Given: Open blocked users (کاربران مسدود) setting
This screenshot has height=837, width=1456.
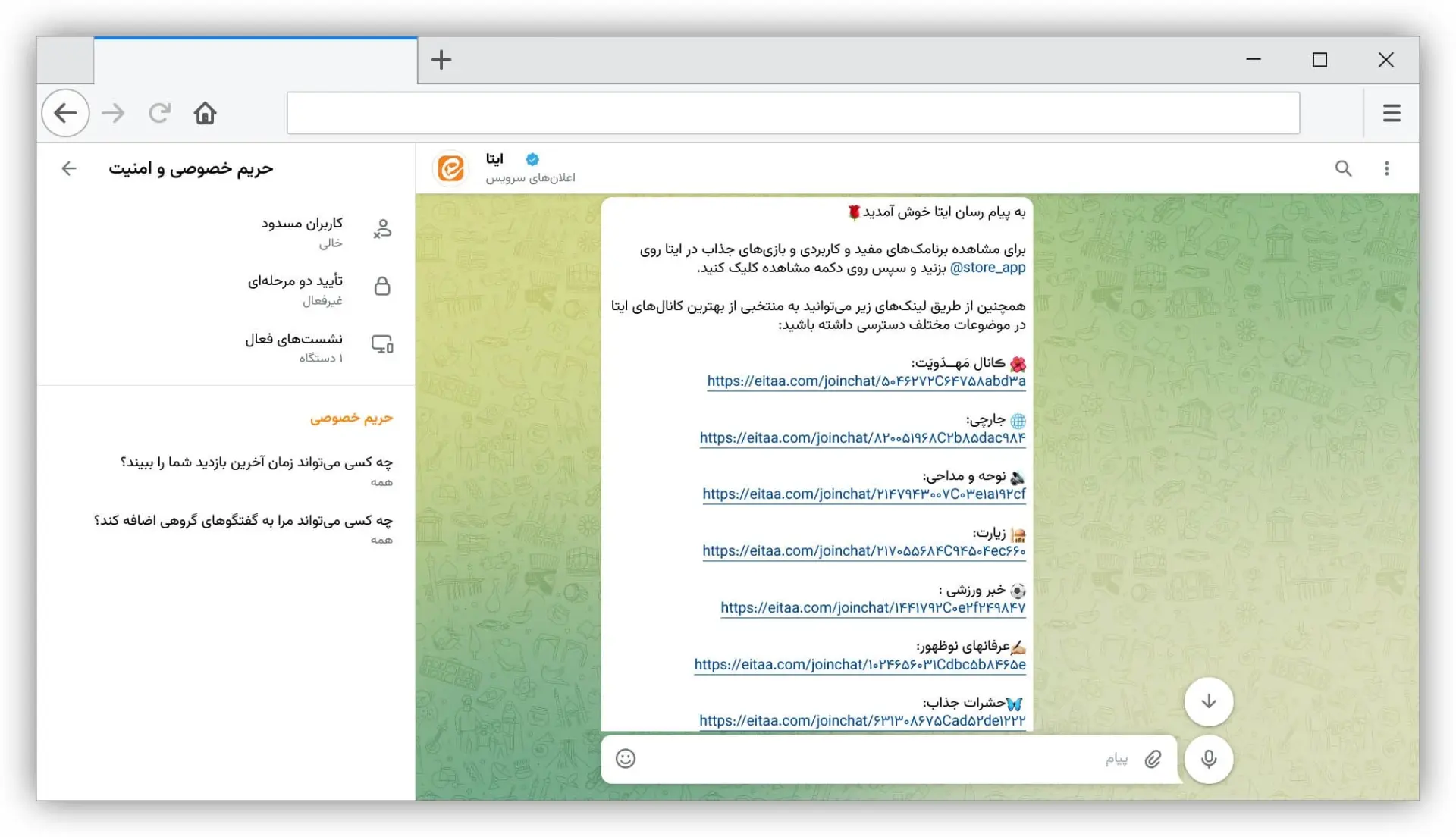Looking at the screenshot, I should (226, 231).
